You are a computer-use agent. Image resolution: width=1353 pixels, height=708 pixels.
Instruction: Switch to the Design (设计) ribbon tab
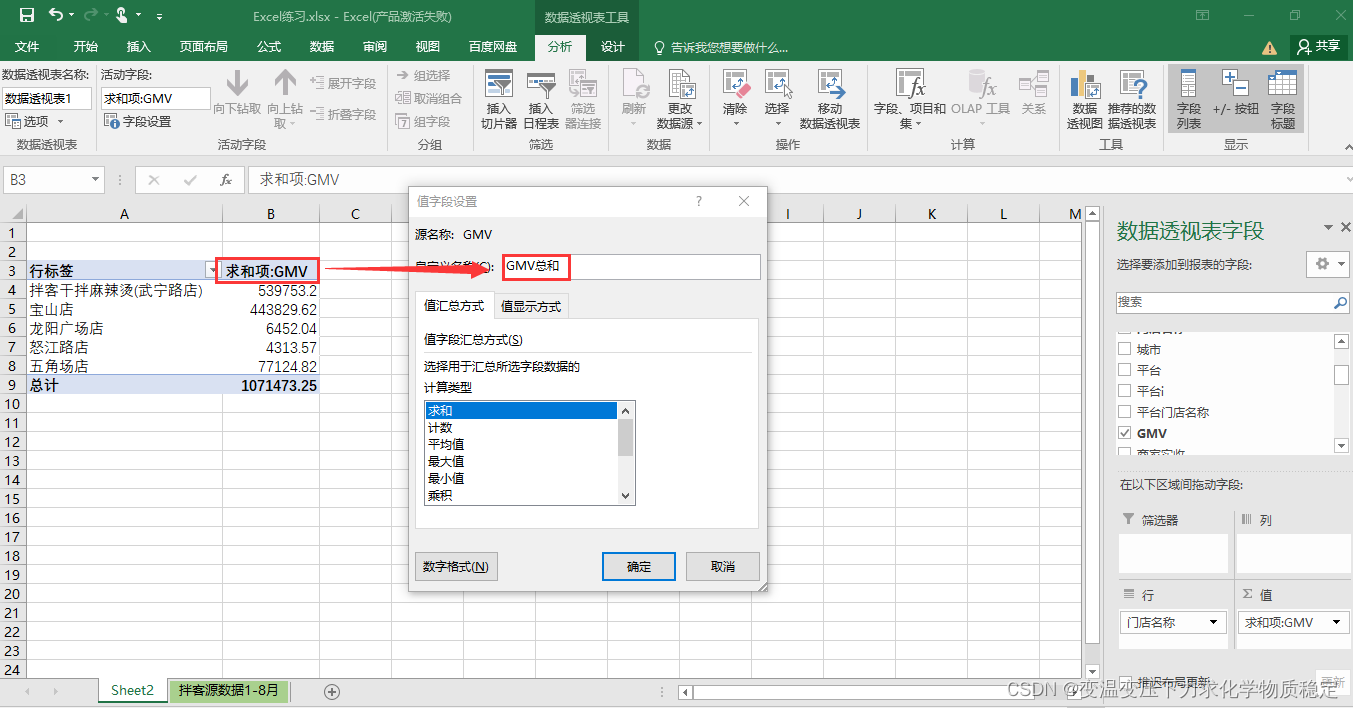(612, 47)
